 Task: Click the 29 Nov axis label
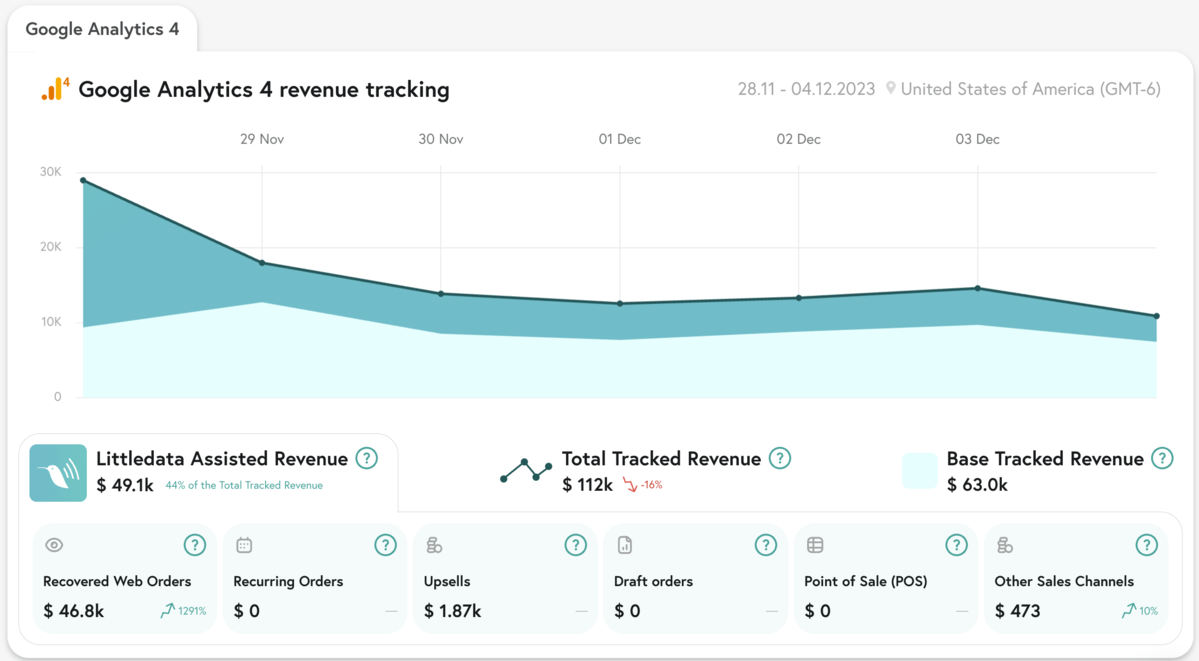[x=262, y=139]
